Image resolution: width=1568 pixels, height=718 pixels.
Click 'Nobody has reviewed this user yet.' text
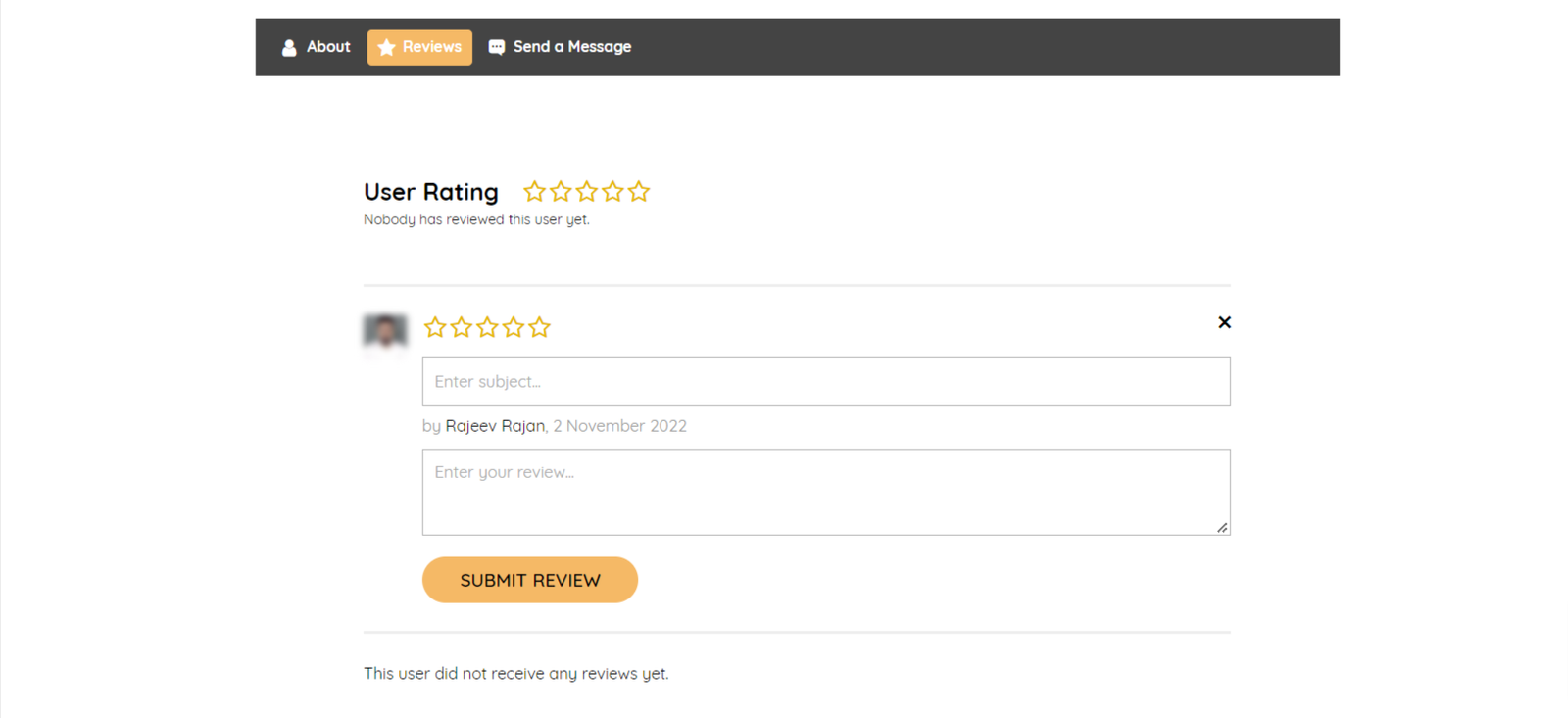tap(476, 219)
